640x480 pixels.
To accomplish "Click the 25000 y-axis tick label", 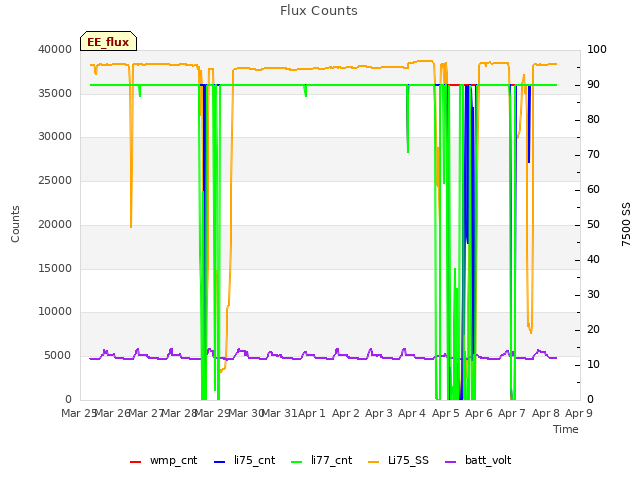I will pyautogui.click(x=55, y=180).
